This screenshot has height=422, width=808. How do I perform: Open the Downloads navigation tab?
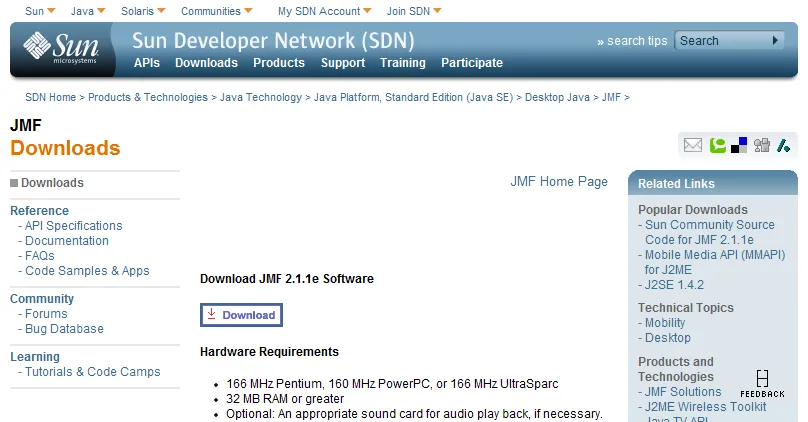click(206, 63)
